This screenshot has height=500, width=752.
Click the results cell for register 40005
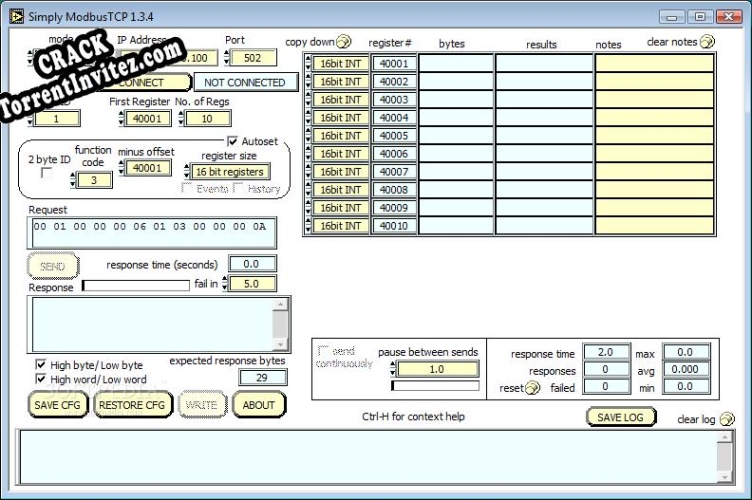point(544,136)
